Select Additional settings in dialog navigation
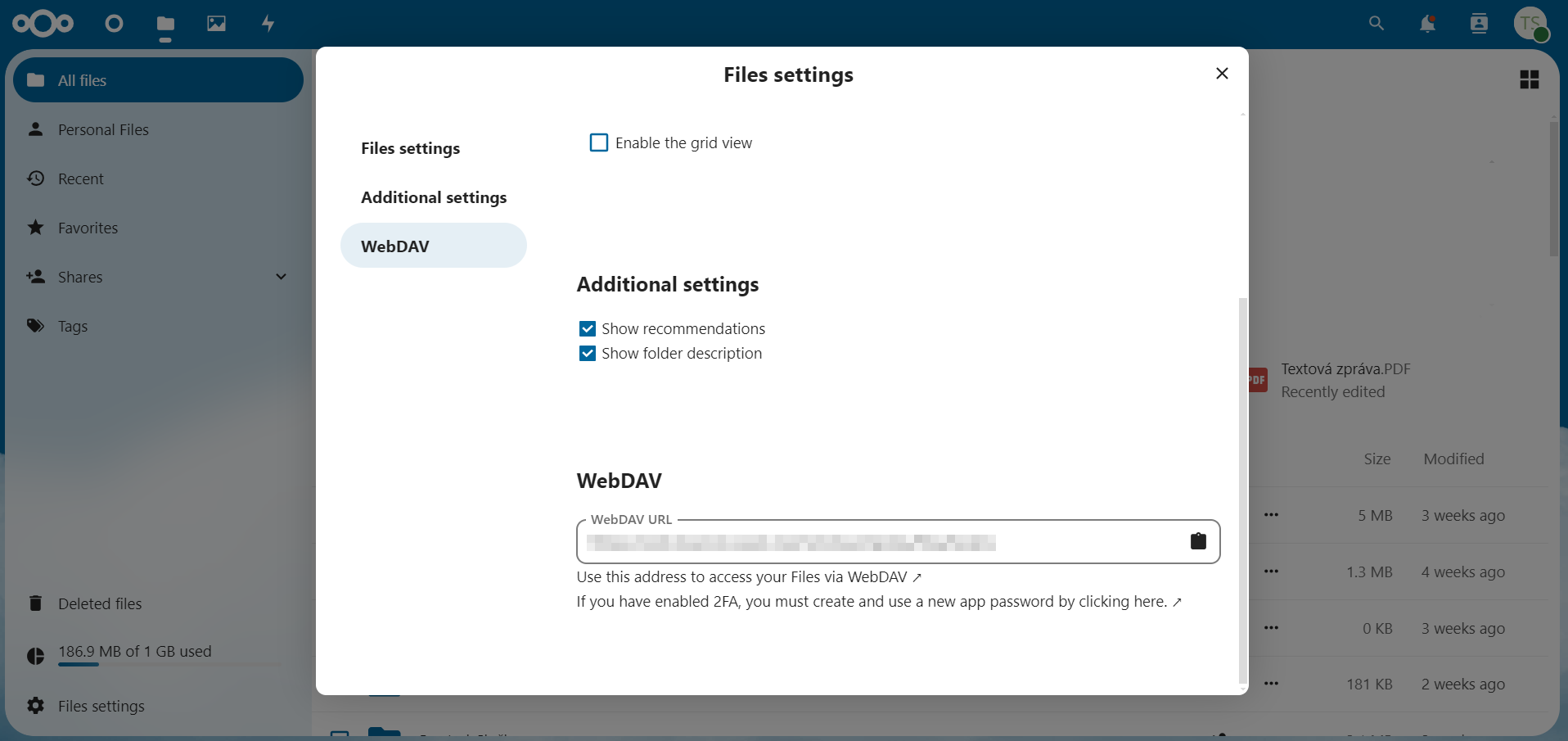The width and height of the screenshot is (1568, 741). pyautogui.click(x=434, y=197)
